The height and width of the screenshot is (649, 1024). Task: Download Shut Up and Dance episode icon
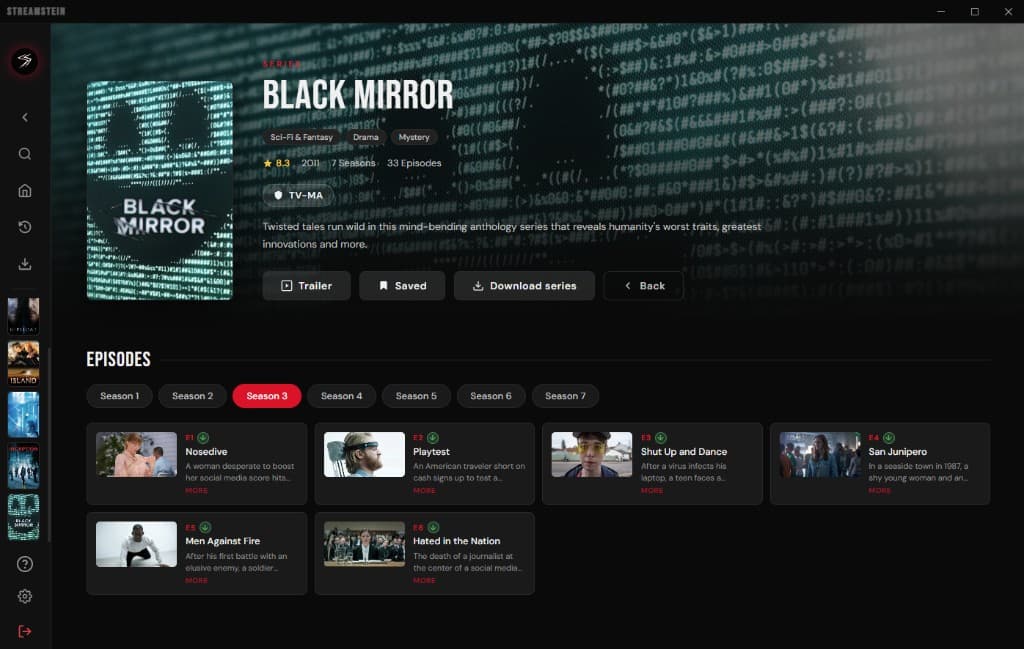click(660, 437)
